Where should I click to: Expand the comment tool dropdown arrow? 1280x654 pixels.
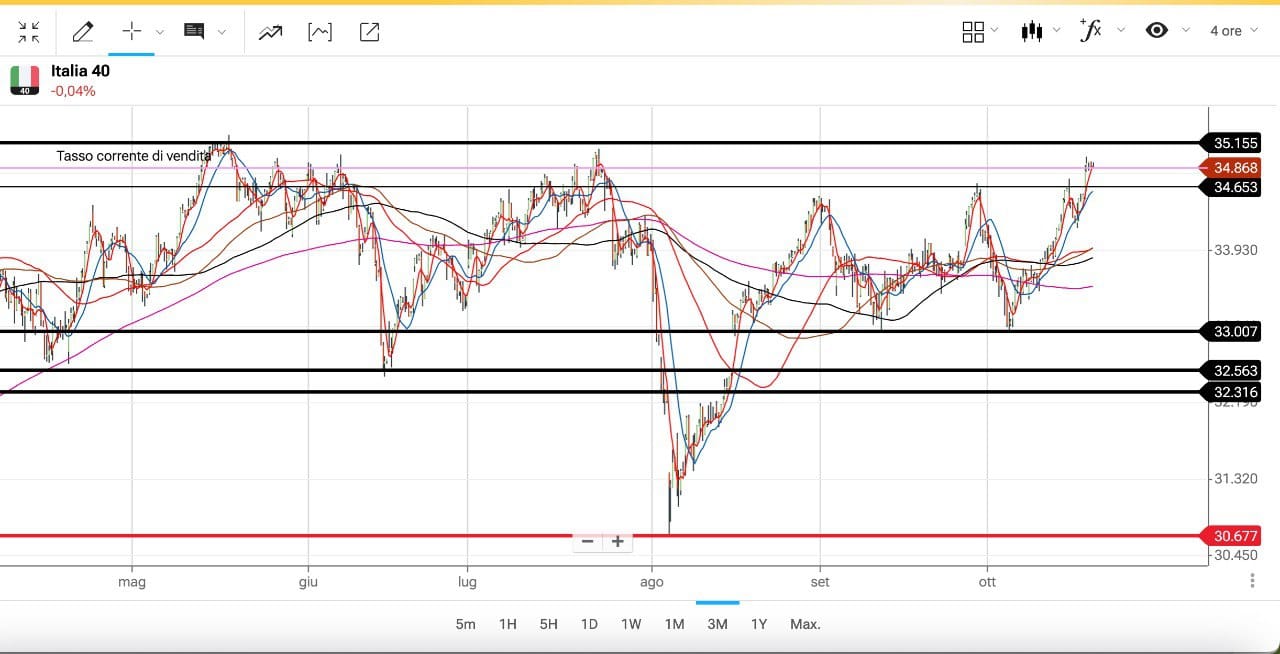(222, 32)
